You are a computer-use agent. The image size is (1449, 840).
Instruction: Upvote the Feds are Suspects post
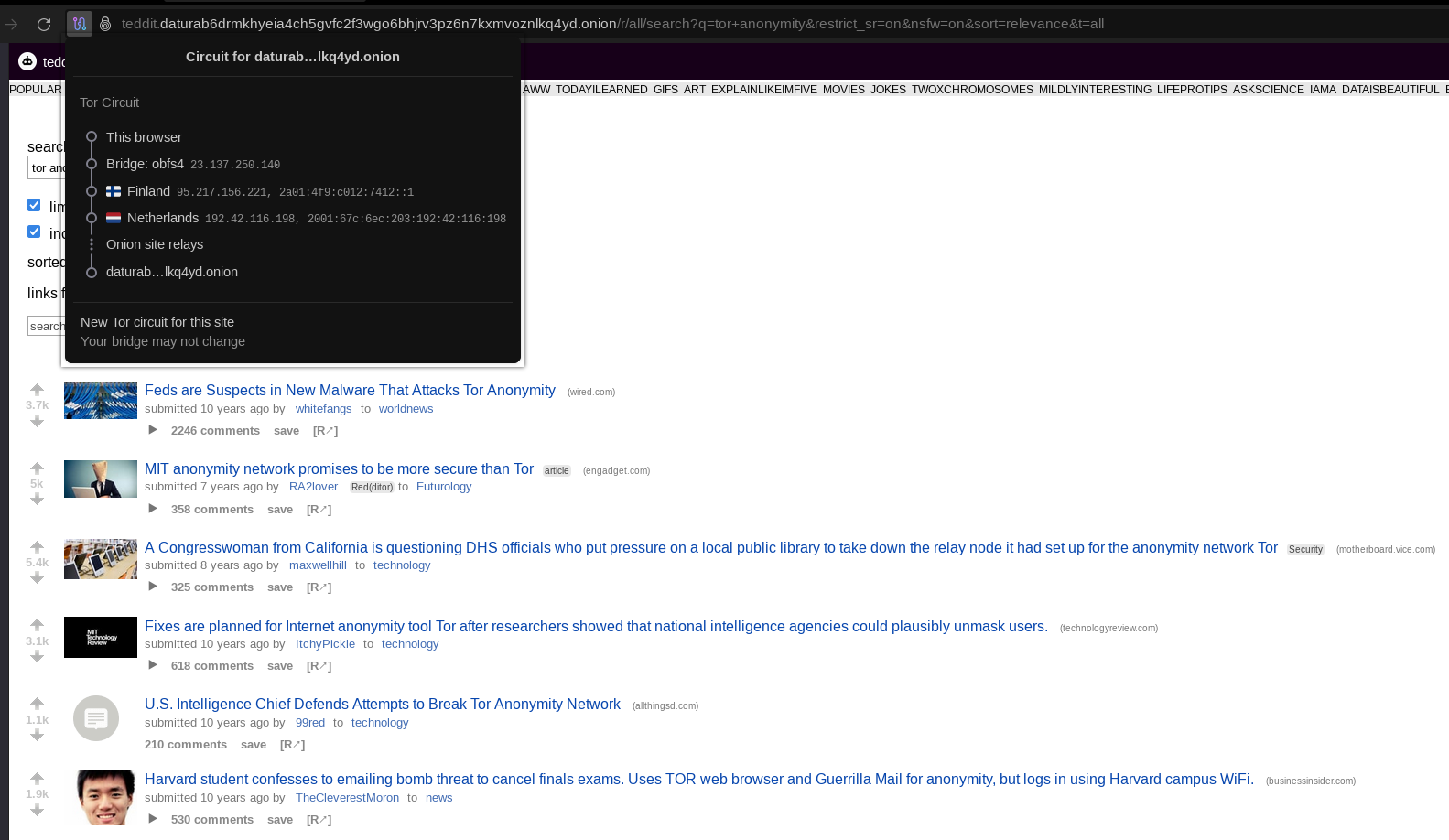click(x=37, y=389)
